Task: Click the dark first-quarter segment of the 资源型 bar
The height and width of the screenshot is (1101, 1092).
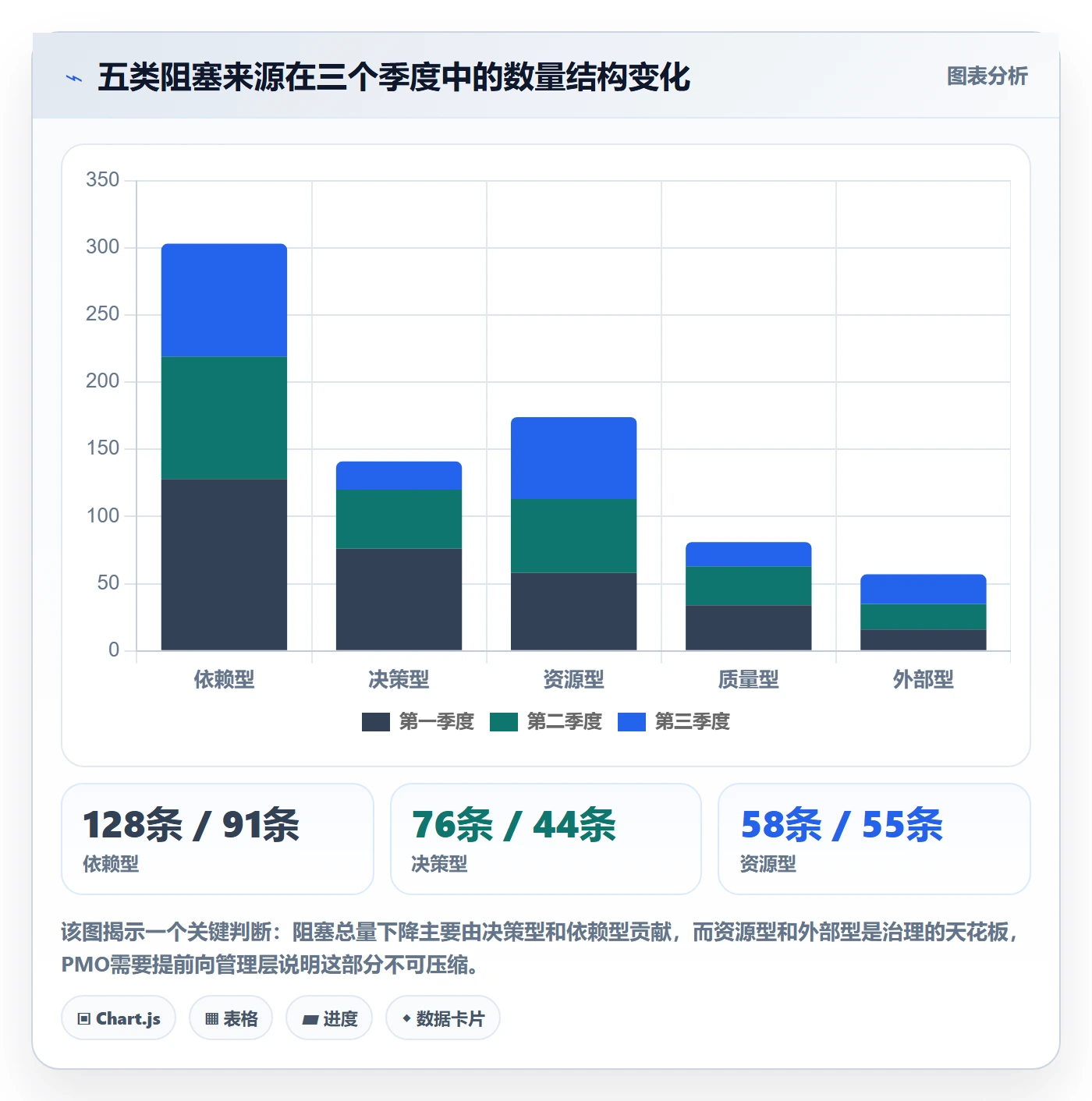Action: coord(573,611)
